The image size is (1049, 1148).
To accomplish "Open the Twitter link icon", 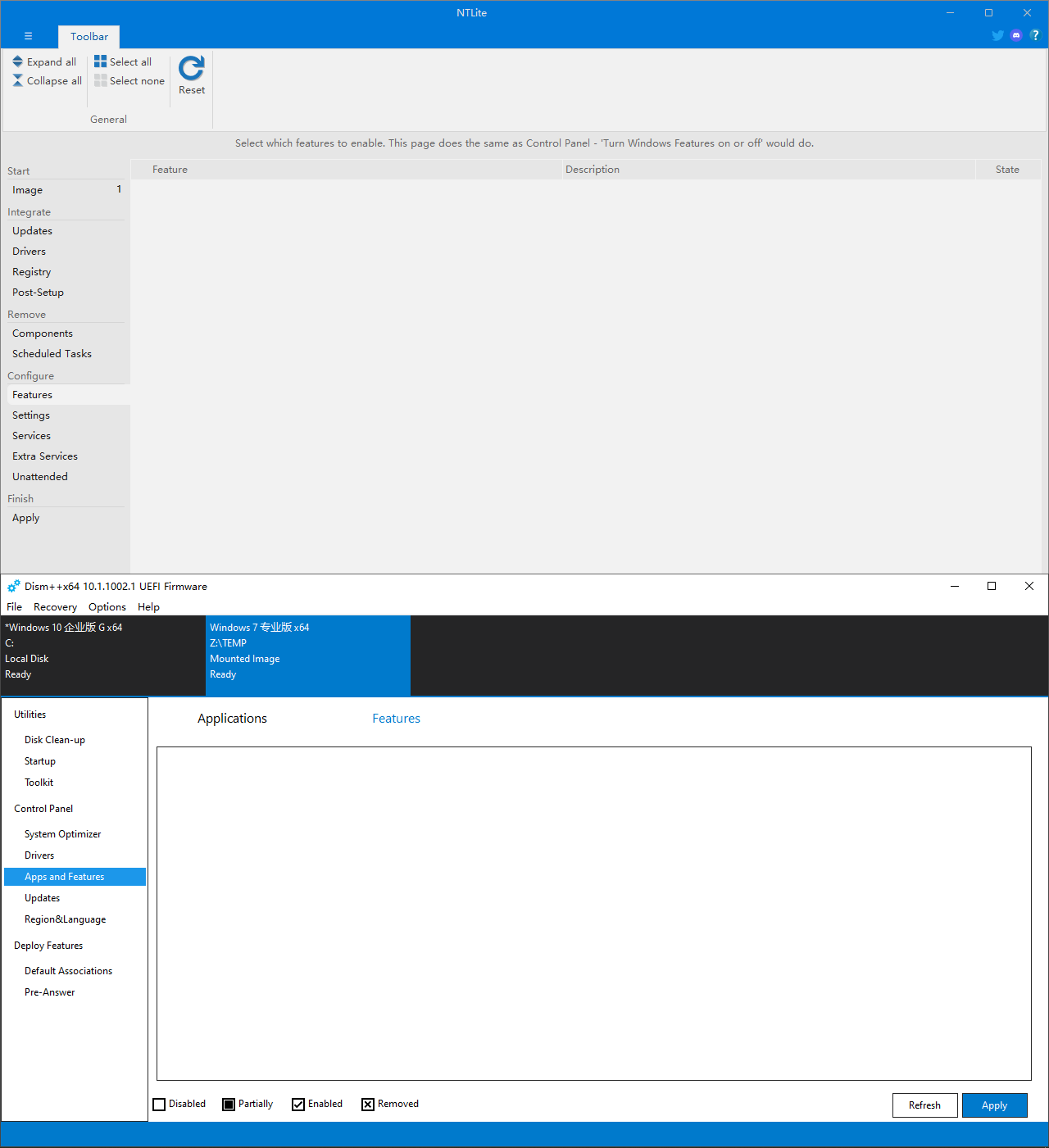I will coord(997,35).
